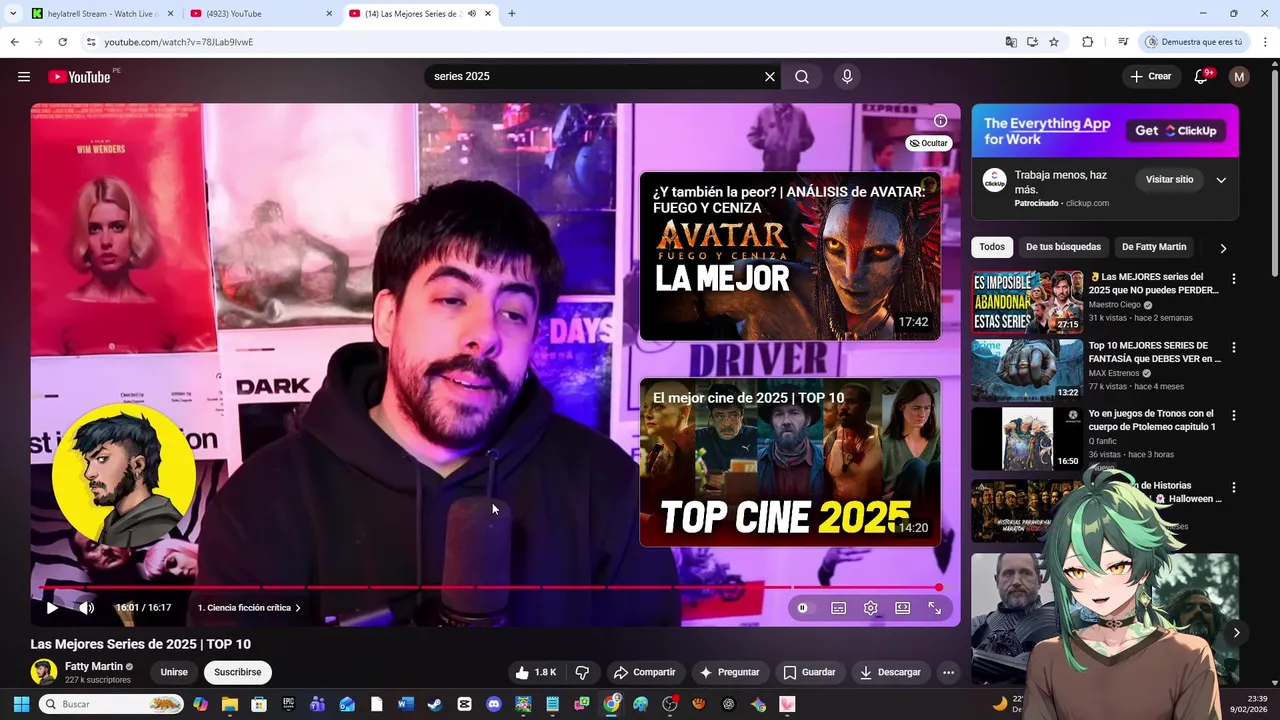Viewport: 1280px width, 720px height.
Task: Expand chapter Ciencia ficción crítica
Action: [249, 608]
